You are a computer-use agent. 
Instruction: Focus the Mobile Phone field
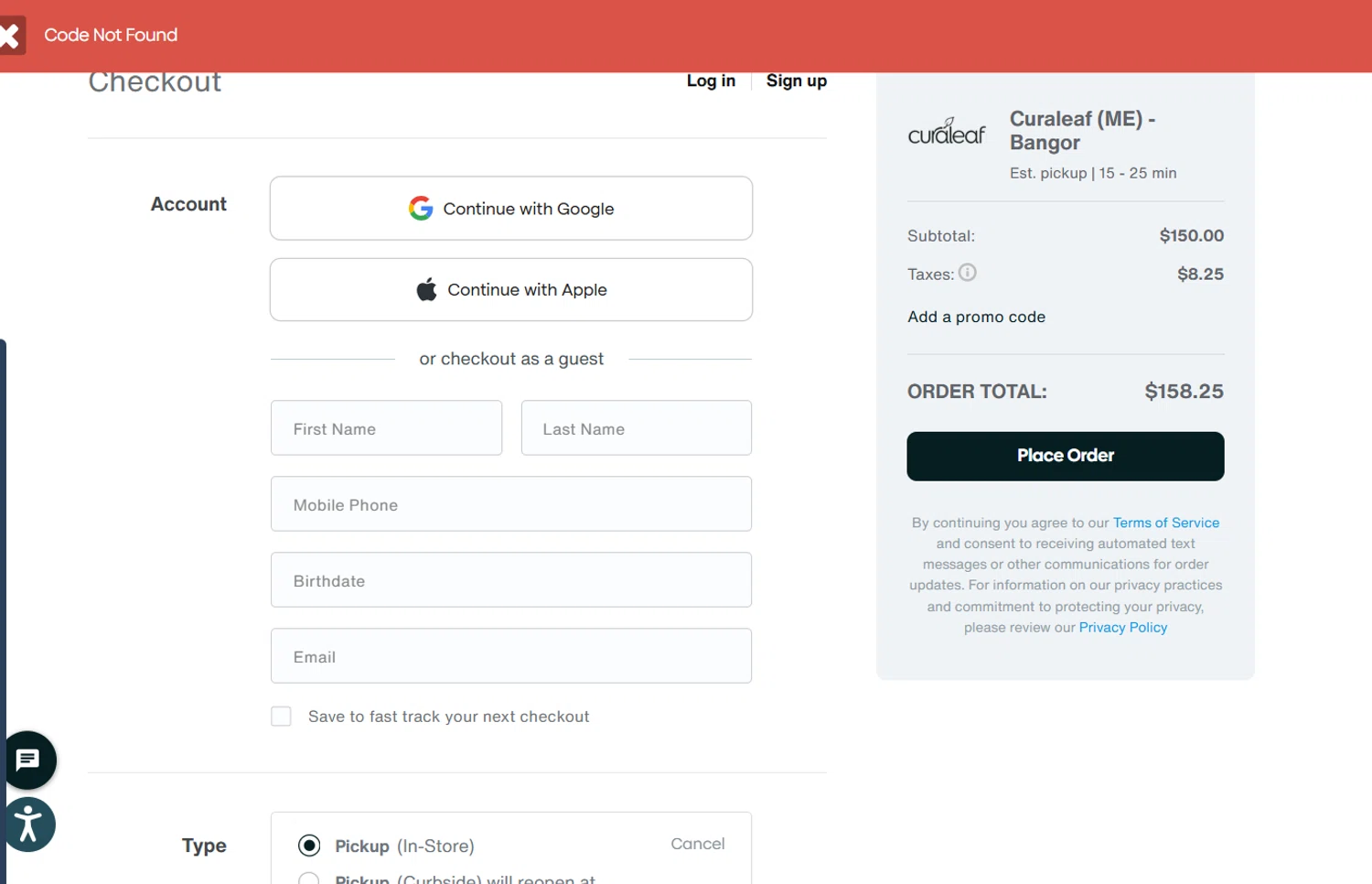510,504
